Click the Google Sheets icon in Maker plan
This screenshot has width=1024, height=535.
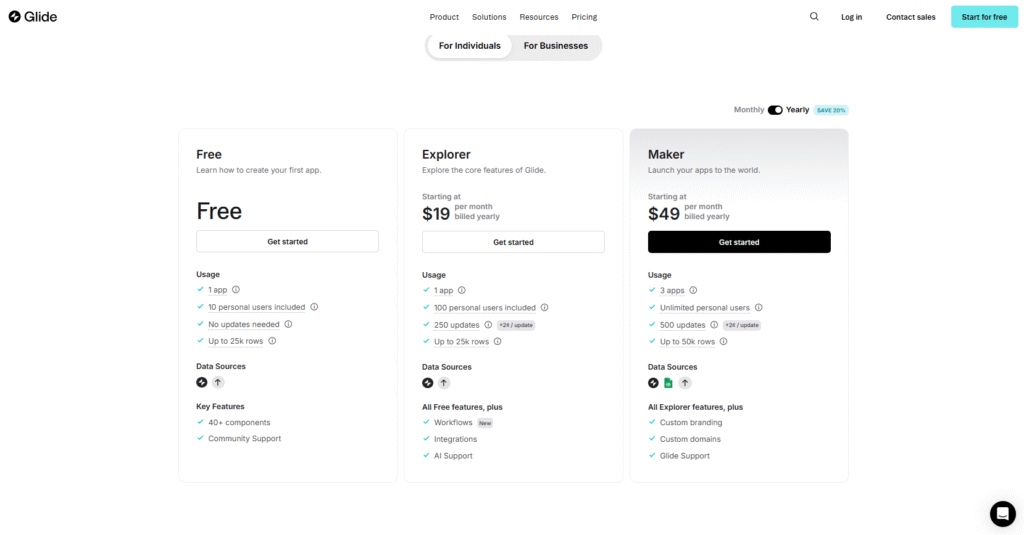pos(669,383)
